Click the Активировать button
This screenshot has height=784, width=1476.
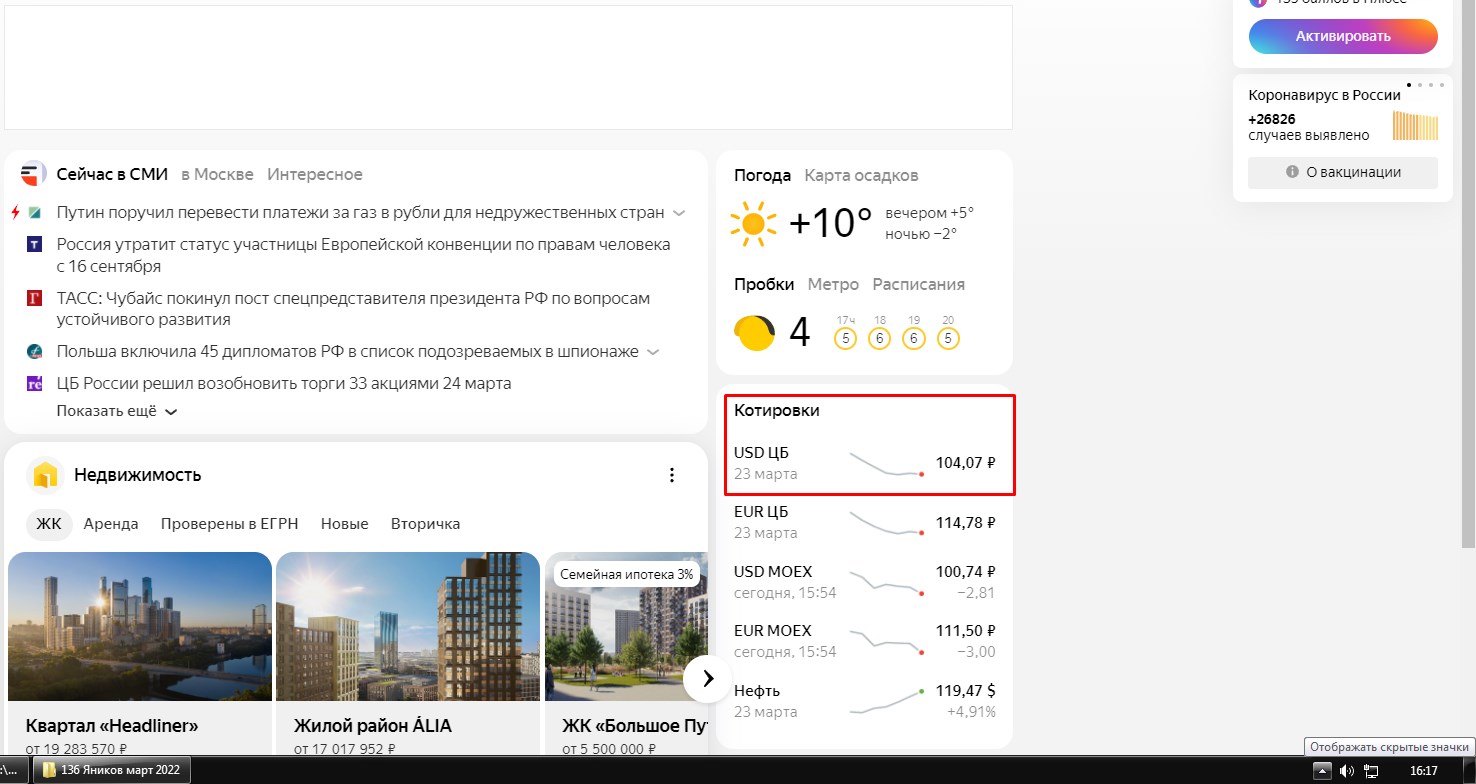click(1343, 37)
